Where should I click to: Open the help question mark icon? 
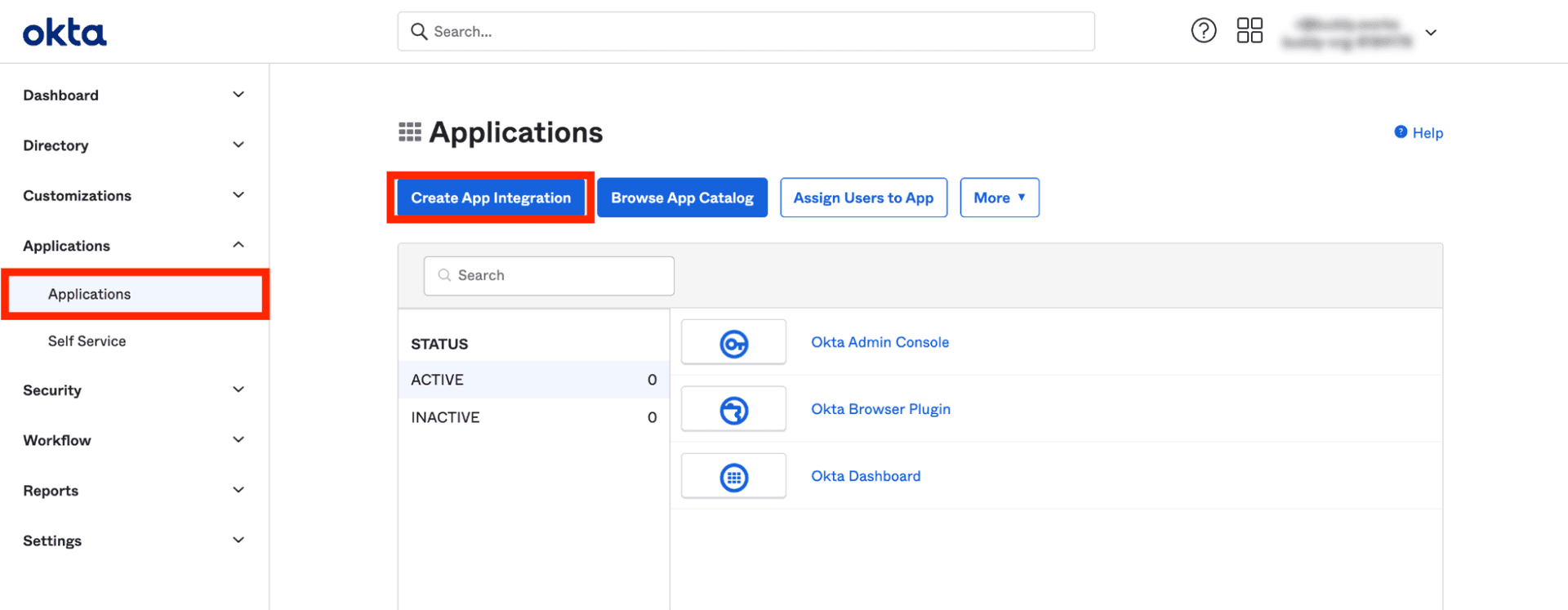tap(1203, 31)
